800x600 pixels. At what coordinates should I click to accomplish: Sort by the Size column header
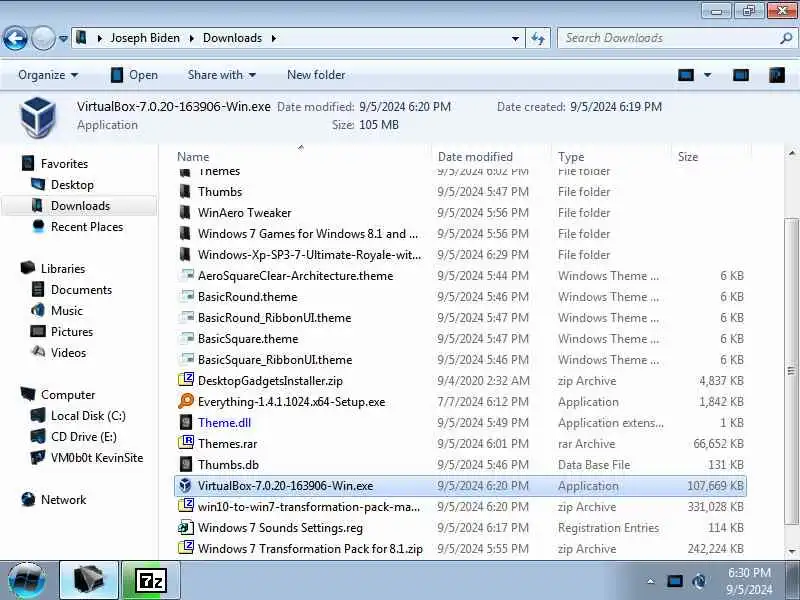pyautogui.click(x=687, y=157)
